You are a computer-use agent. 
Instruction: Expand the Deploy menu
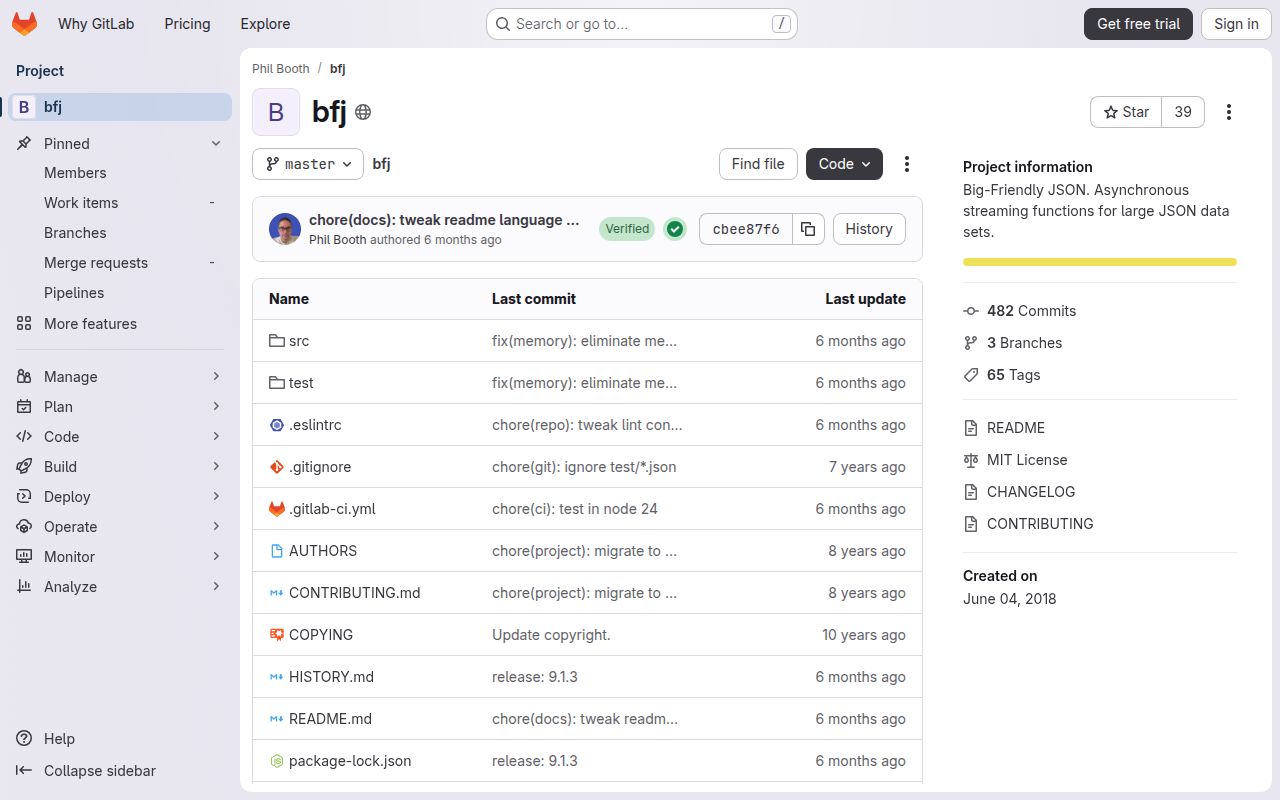120,497
